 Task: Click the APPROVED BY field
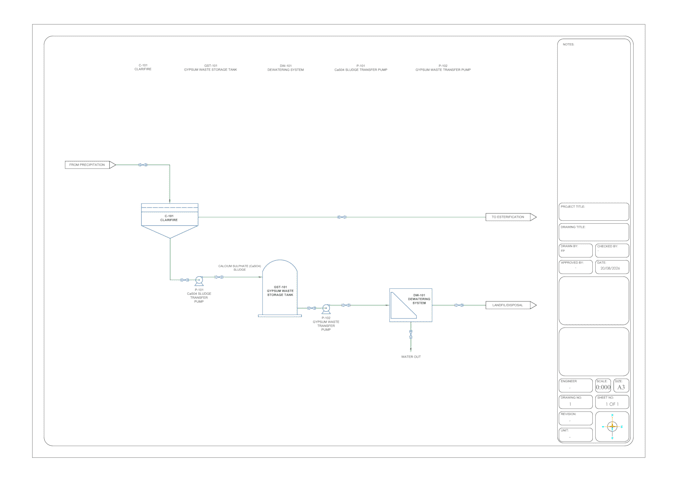(x=575, y=267)
